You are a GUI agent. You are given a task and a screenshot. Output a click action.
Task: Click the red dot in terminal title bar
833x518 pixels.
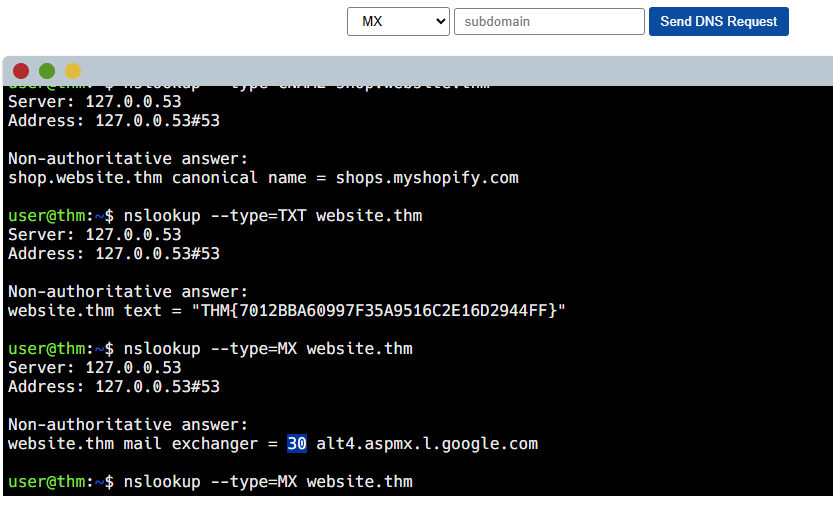click(21, 71)
